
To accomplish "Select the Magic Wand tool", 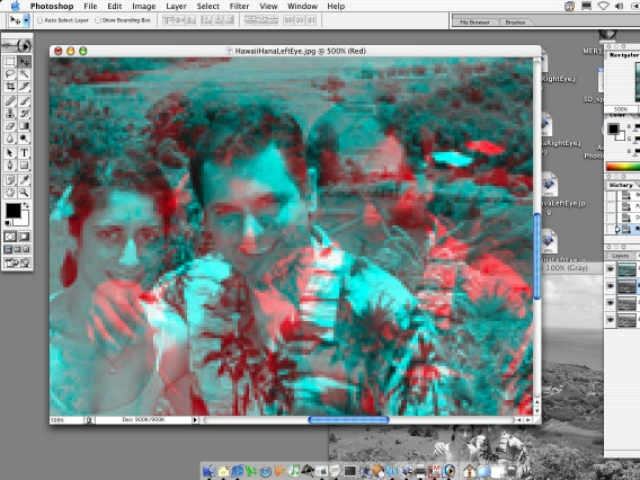I will 24,74.
